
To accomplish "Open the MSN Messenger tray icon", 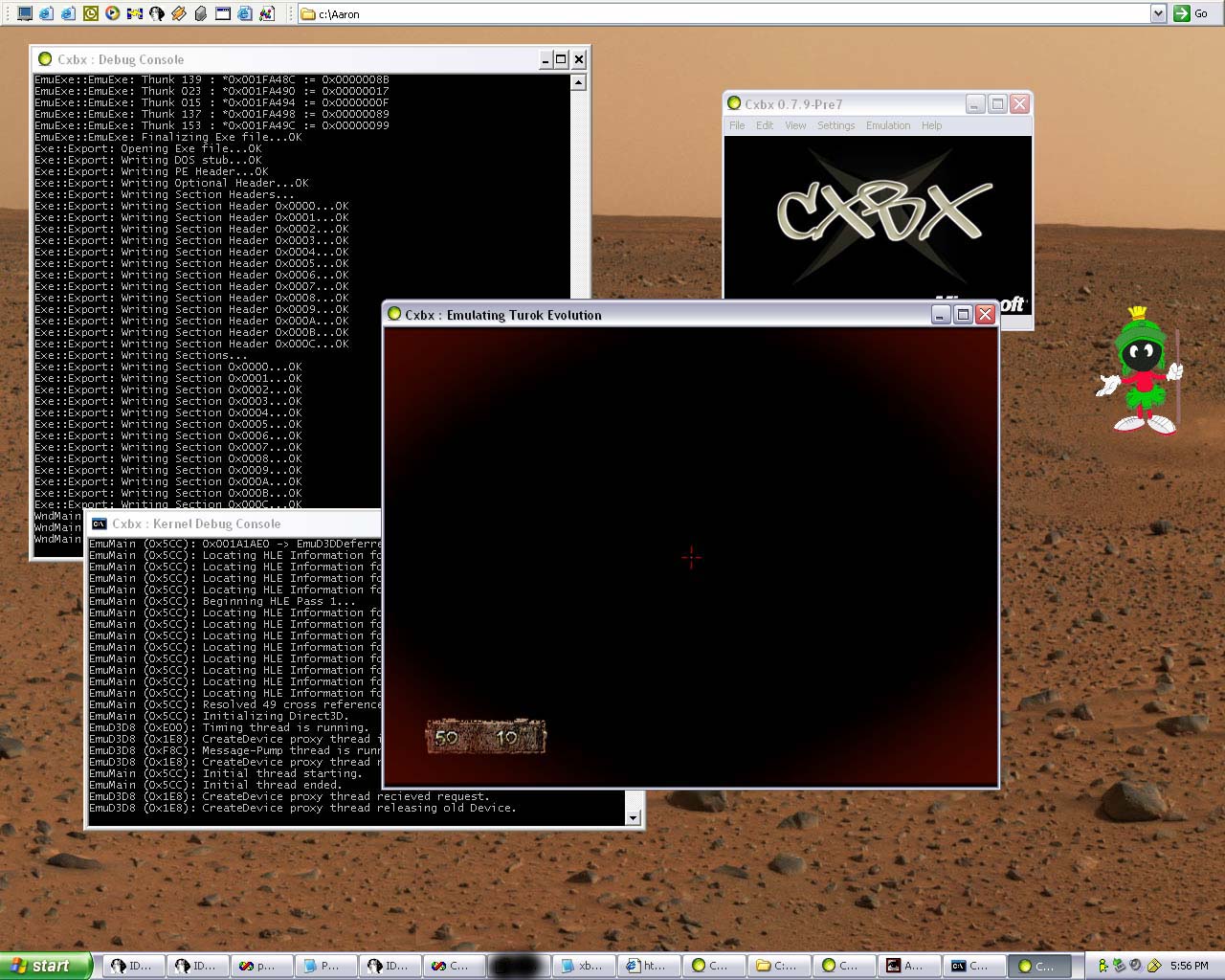I will pos(1103,966).
